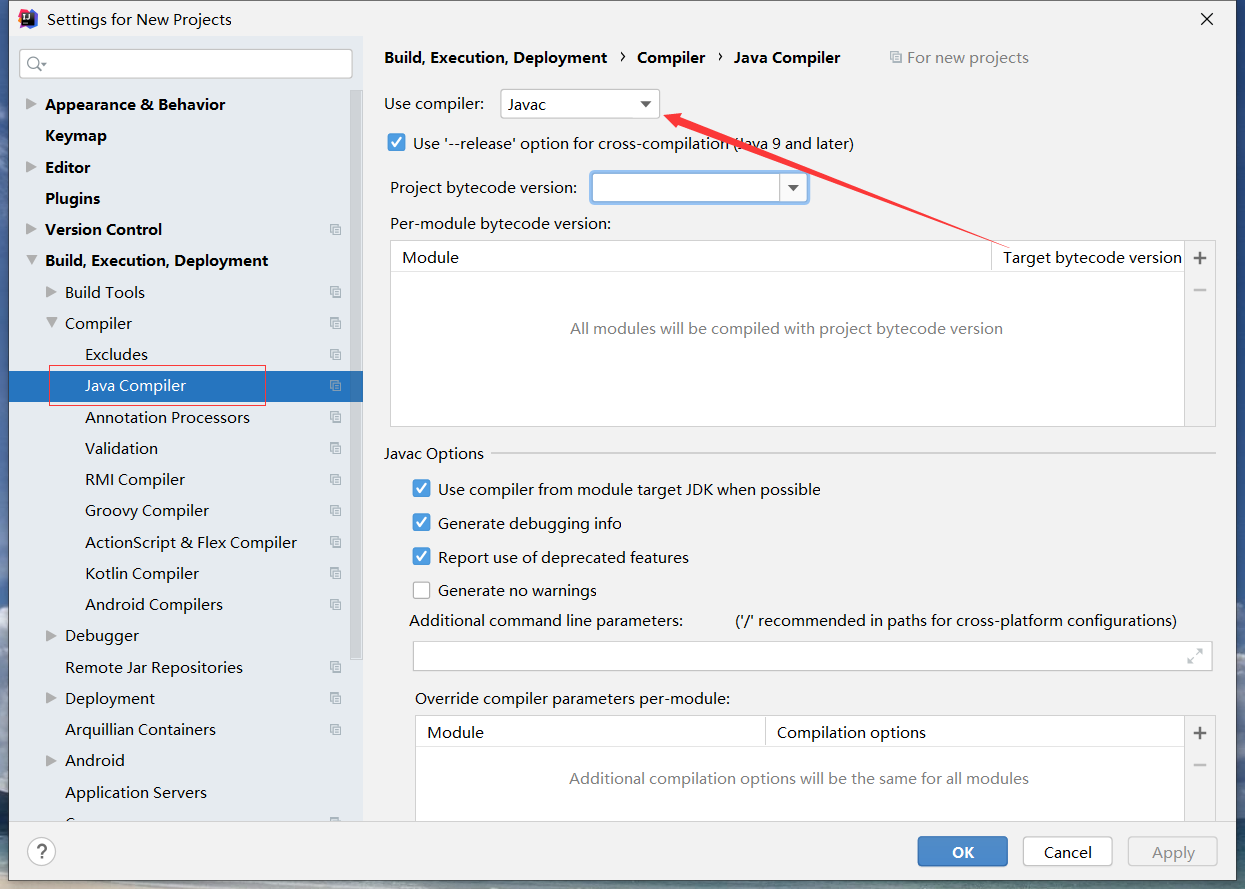The image size is (1245, 889).
Task: Expand the additional command line parameters editor
Action: pos(1195,656)
